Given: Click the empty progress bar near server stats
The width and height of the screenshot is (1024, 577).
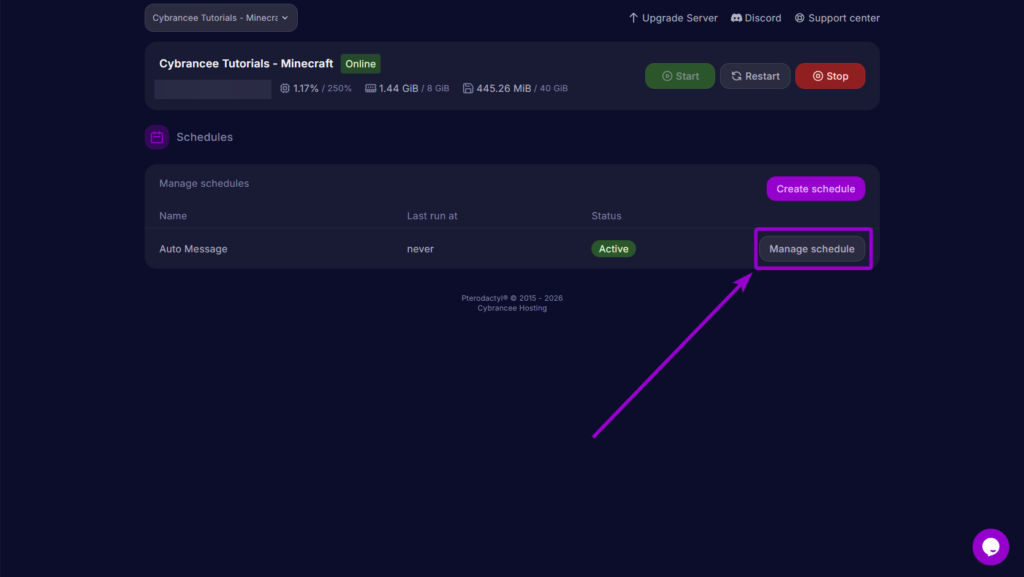Looking at the screenshot, I should pos(211,88).
